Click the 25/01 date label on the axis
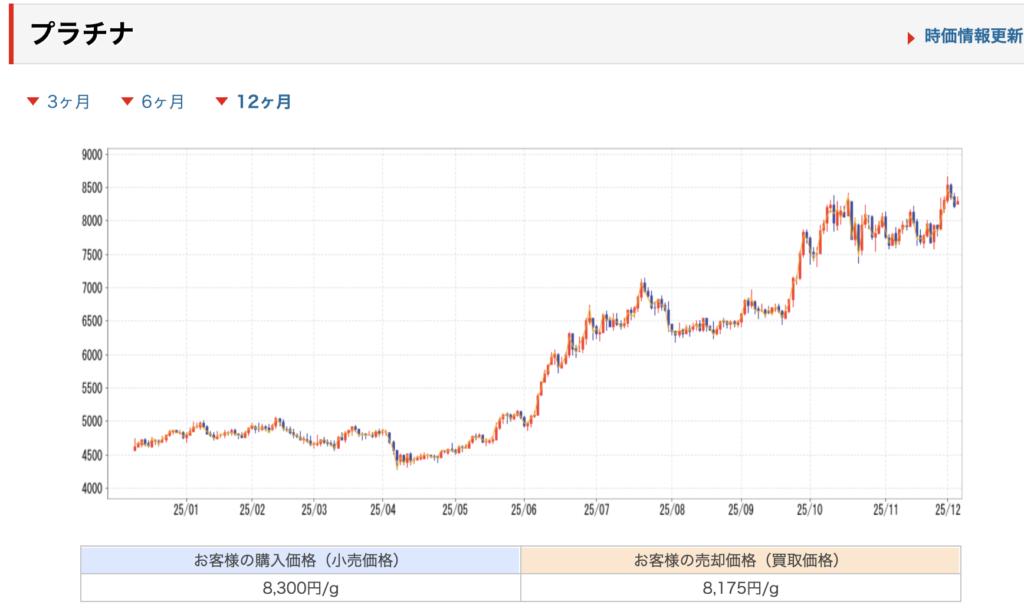This screenshot has width=1024, height=615. (186, 508)
